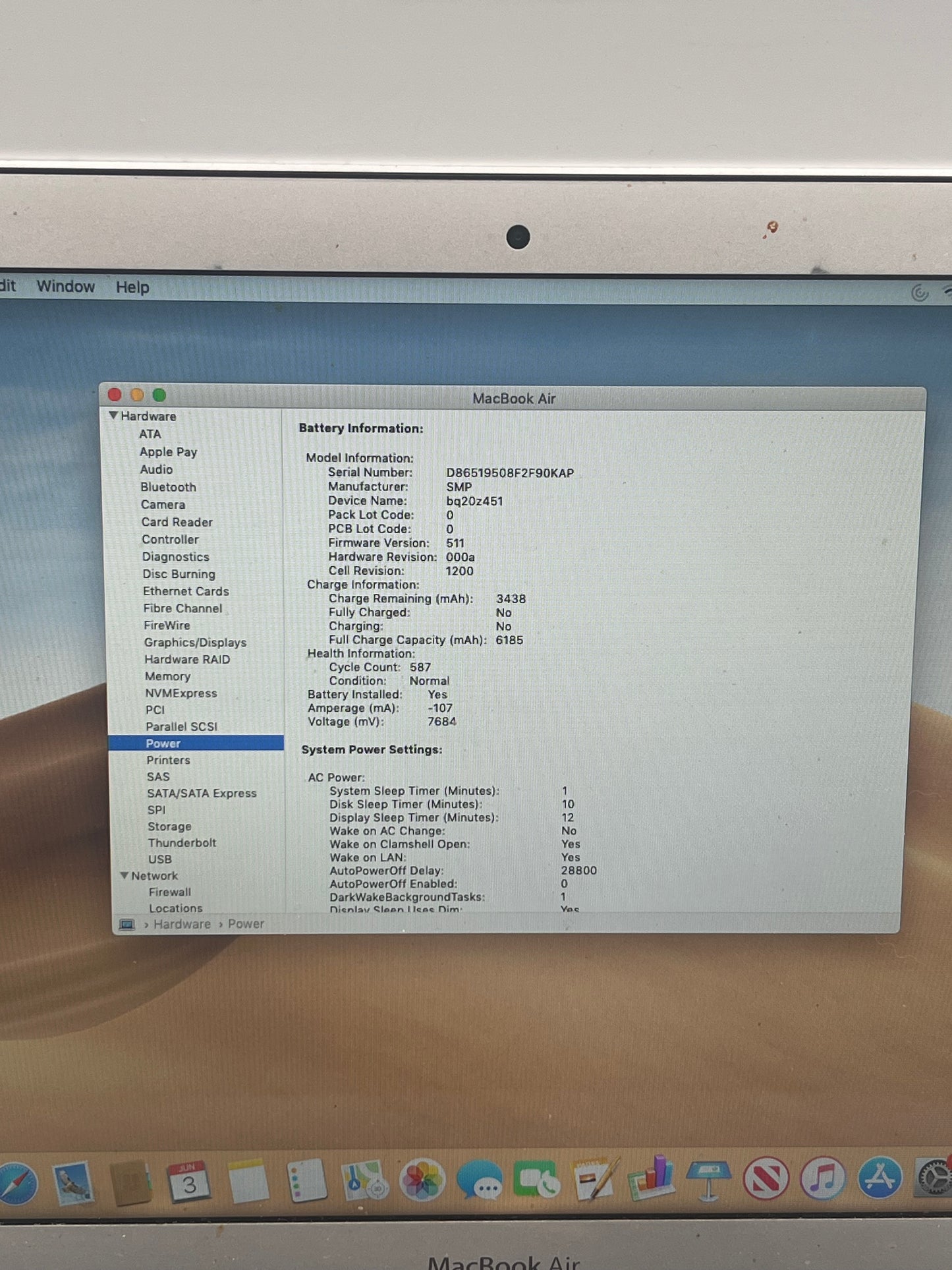Open the iTunes music icon in Dock
Image resolution: width=952 pixels, height=1270 pixels.
click(x=823, y=1178)
